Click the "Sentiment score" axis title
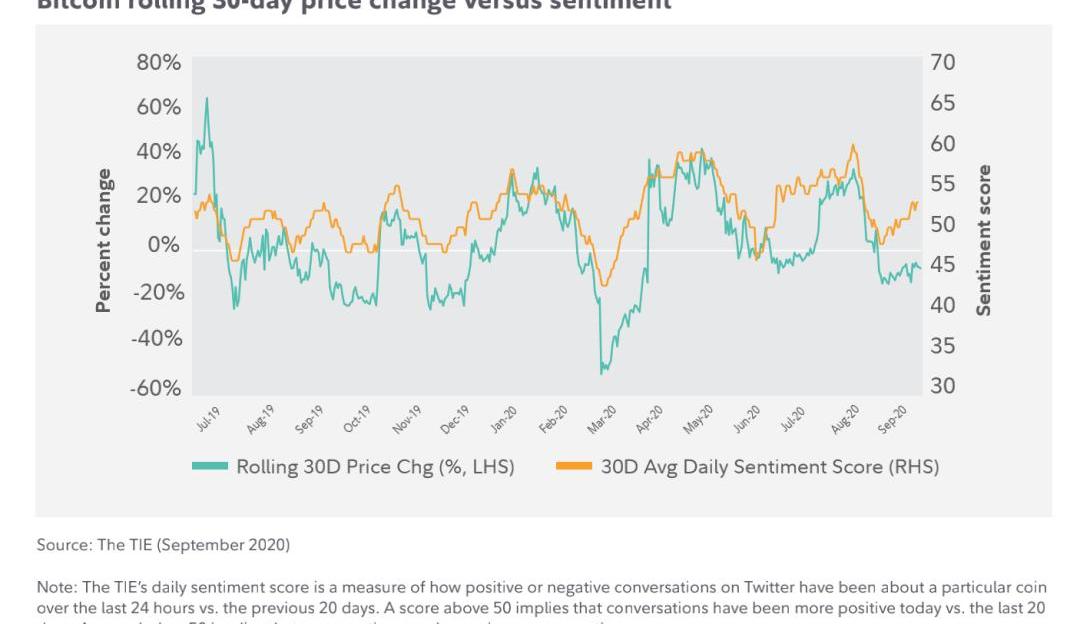The width and height of the screenshot is (1080, 624). pyautogui.click(x=984, y=240)
